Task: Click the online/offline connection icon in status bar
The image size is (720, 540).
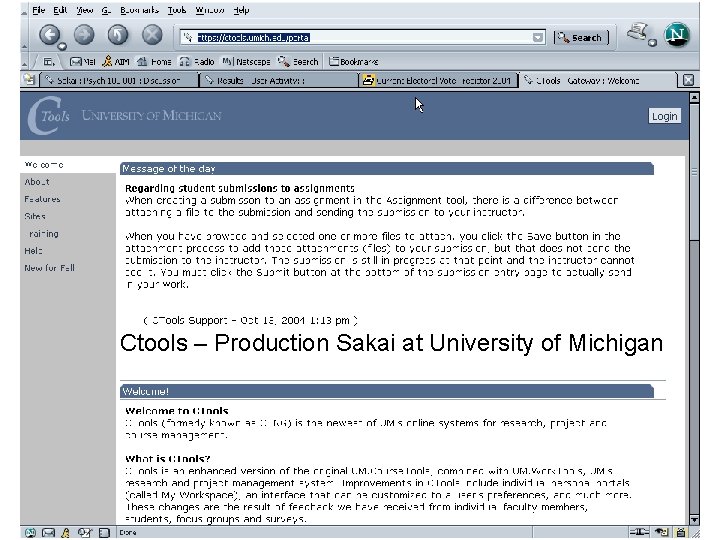Action: [639, 532]
